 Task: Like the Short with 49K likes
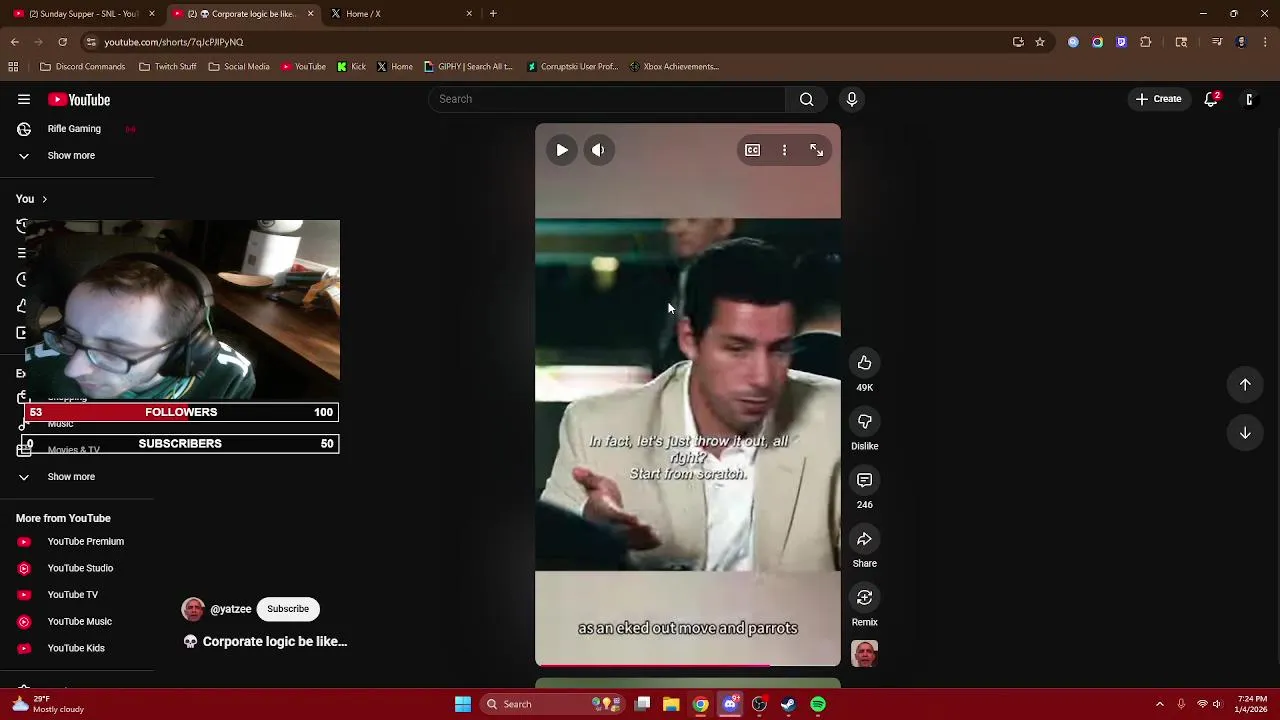pos(864,363)
